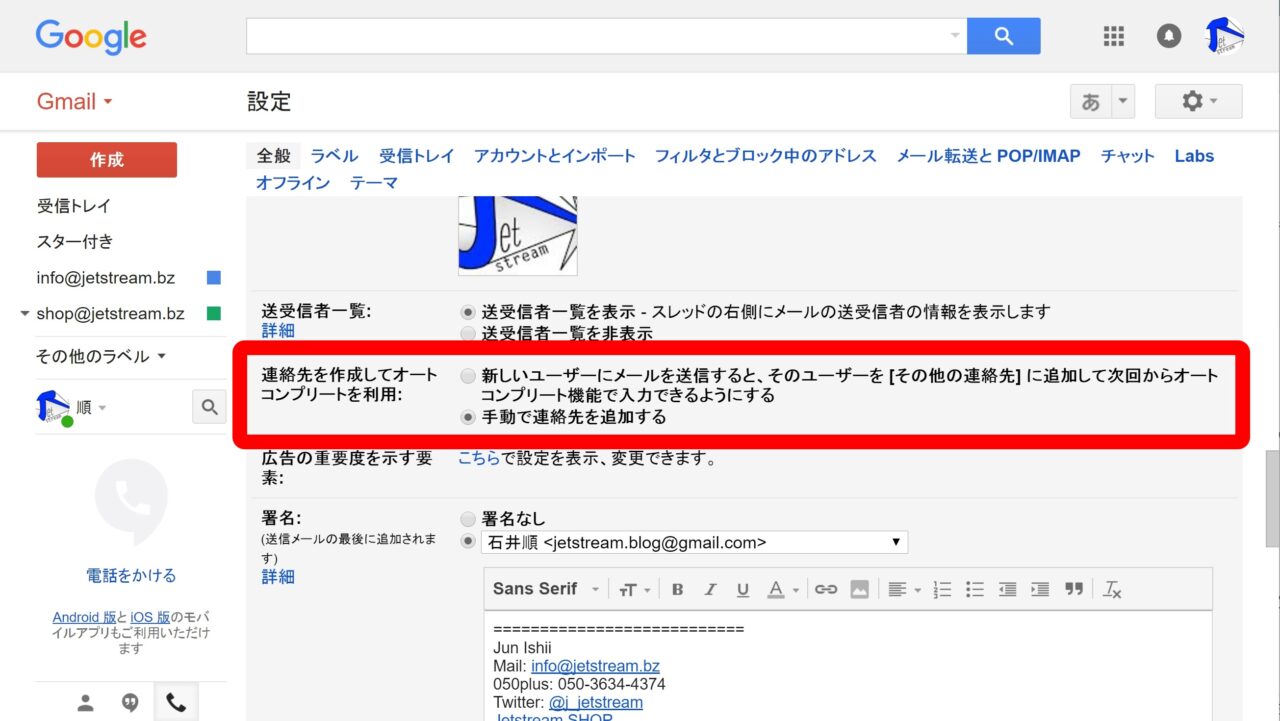Open the Google apps grid icon
This screenshot has width=1280, height=721.
coord(1113,36)
